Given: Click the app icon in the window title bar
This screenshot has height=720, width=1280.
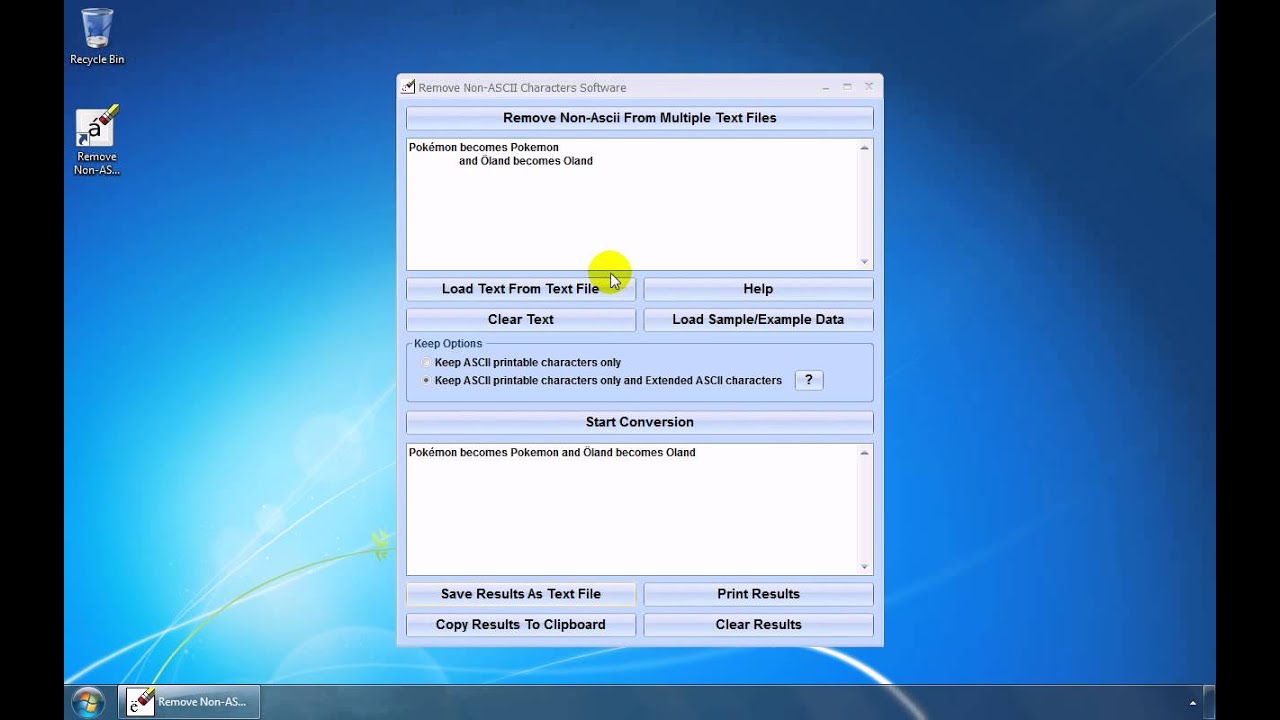Looking at the screenshot, I should [x=408, y=87].
